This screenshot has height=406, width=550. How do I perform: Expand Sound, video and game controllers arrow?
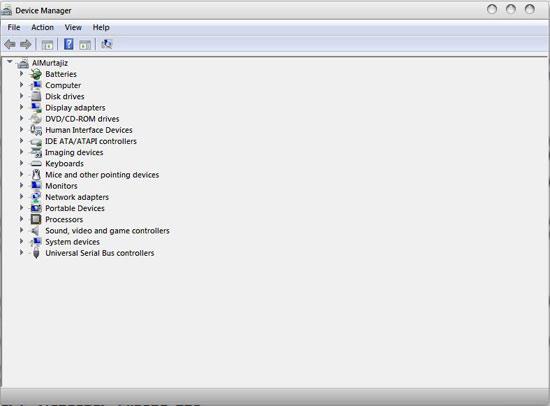21,230
